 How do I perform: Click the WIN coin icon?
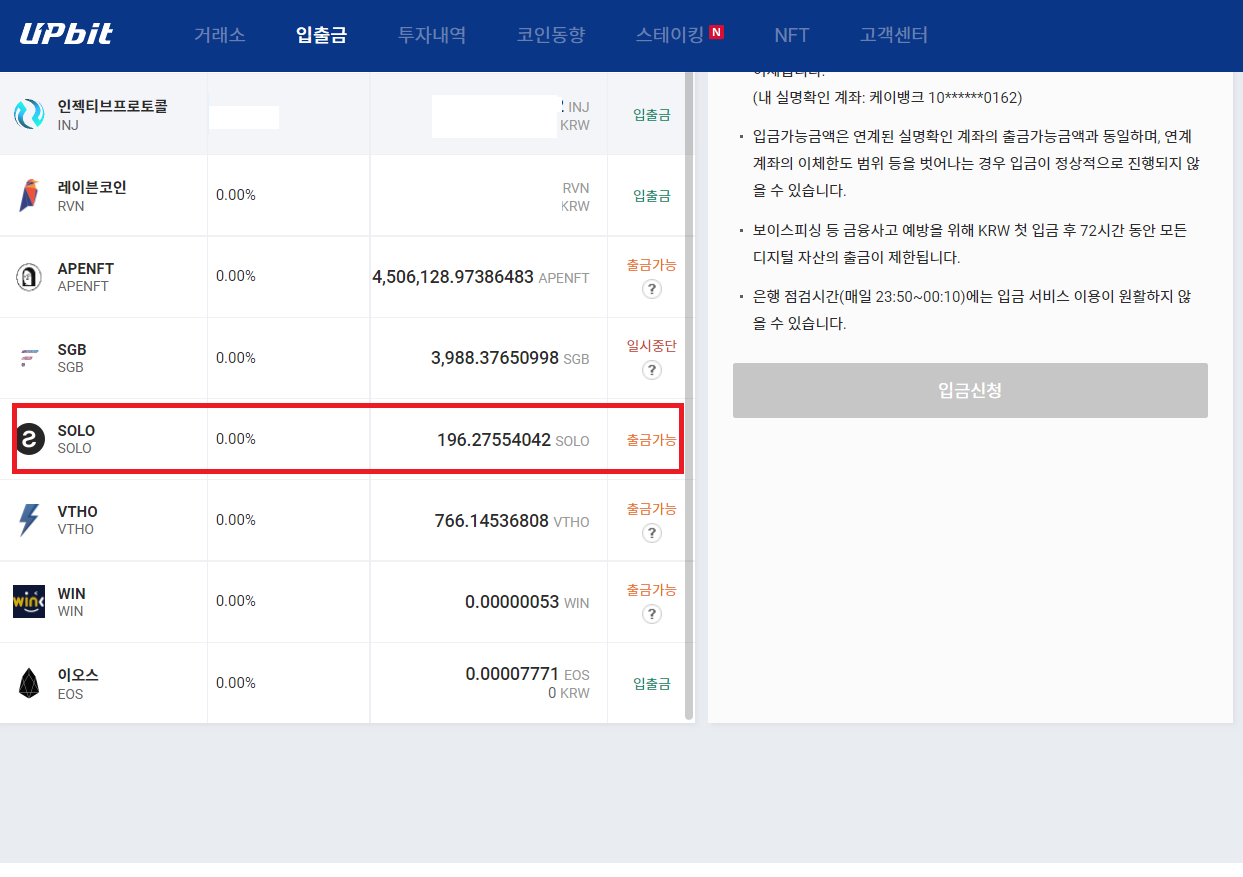pyautogui.click(x=29, y=601)
